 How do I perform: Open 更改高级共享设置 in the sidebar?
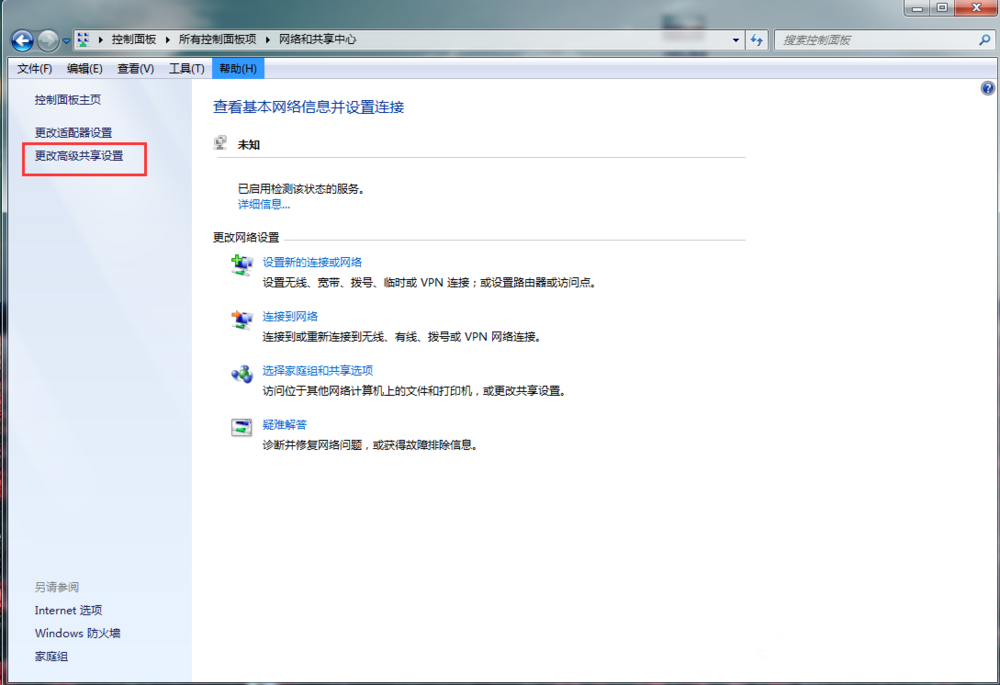click(79, 156)
